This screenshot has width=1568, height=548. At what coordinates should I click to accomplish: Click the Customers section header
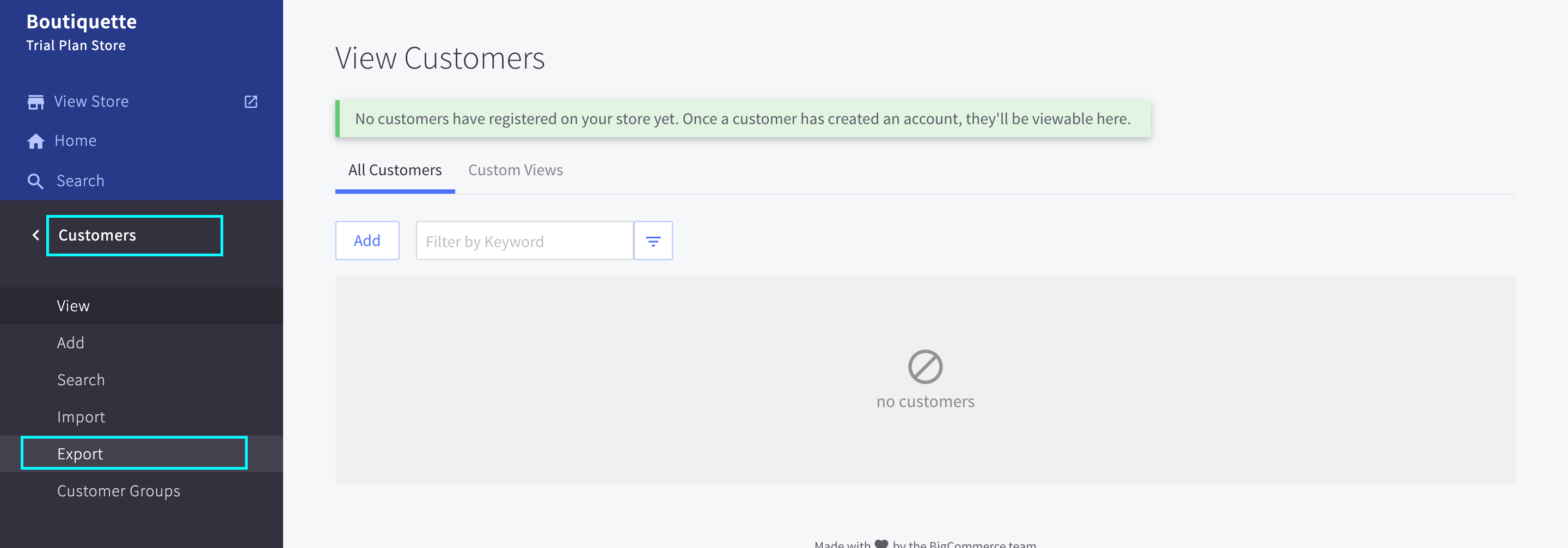tap(97, 236)
